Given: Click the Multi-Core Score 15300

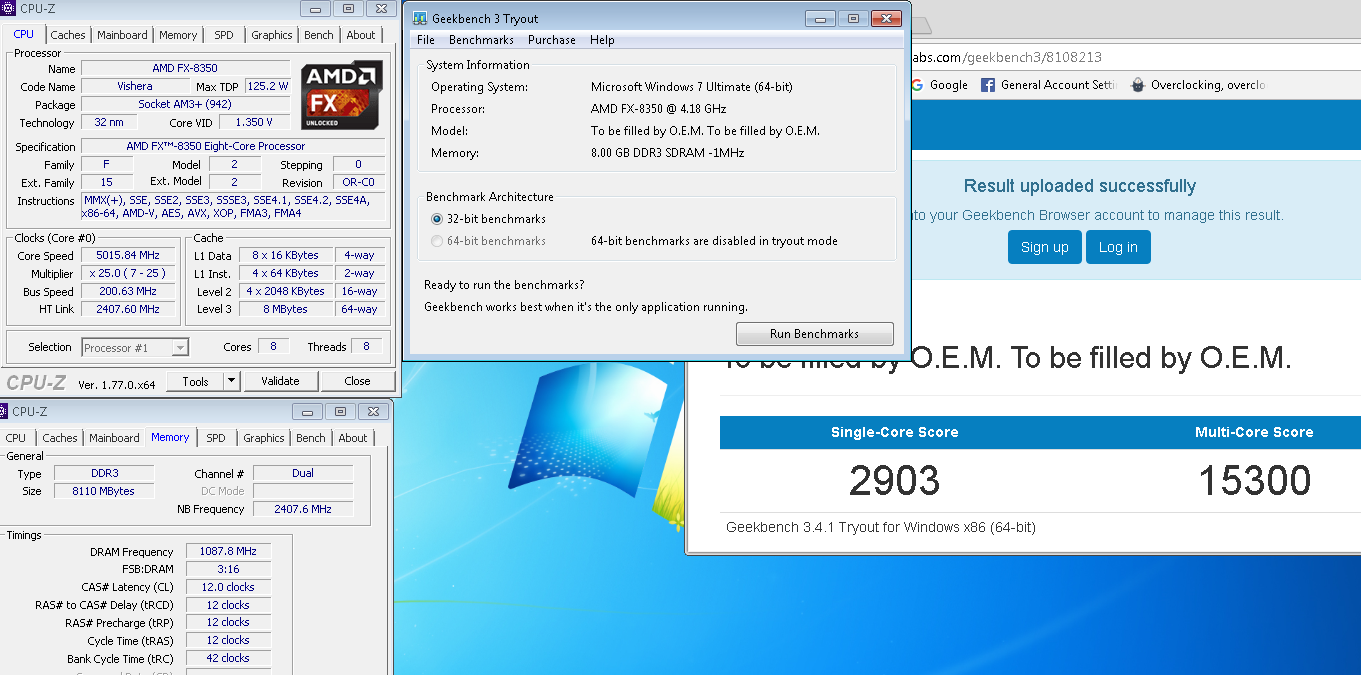Looking at the screenshot, I should (1255, 481).
